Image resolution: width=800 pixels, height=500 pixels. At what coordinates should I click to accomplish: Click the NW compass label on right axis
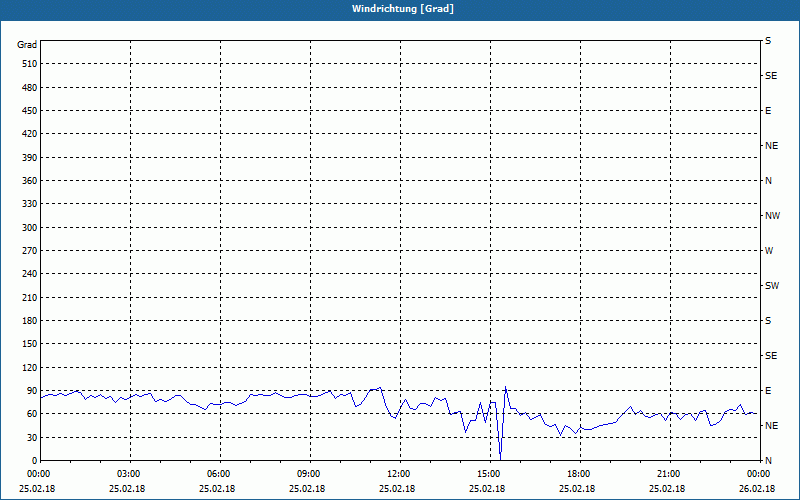click(x=772, y=216)
